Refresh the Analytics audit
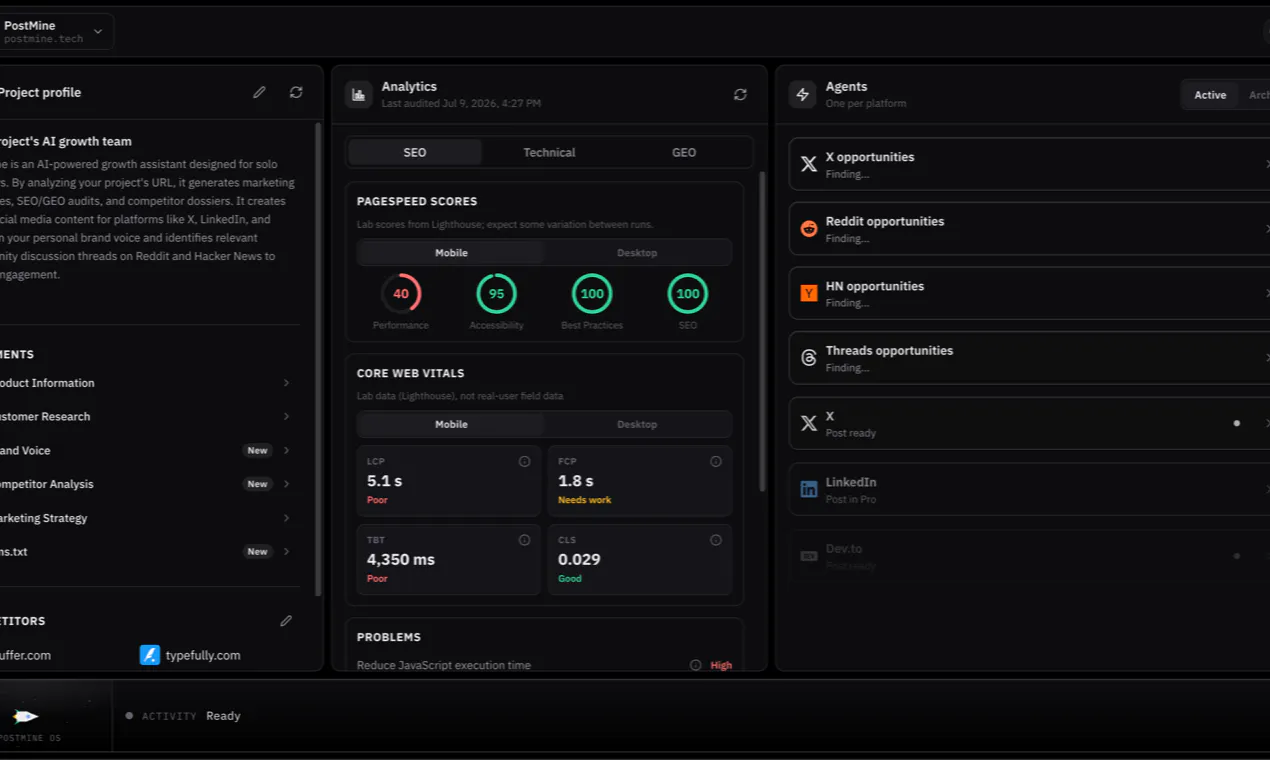Viewport: 1270px width, 760px height. click(740, 94)
